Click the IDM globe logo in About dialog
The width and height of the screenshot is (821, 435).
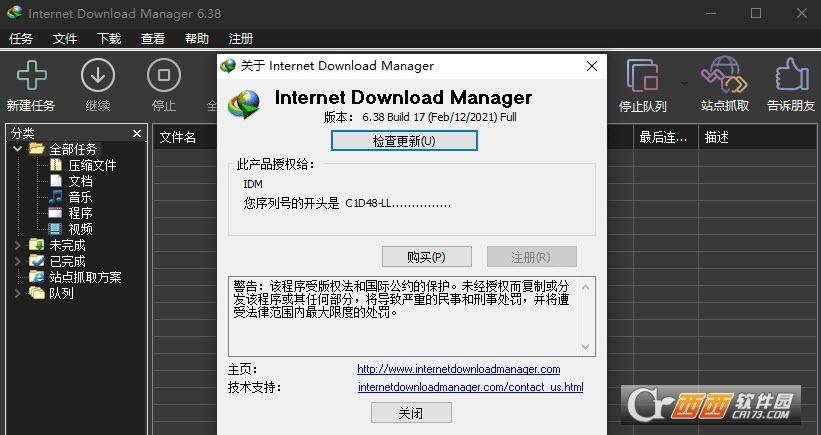244,104
